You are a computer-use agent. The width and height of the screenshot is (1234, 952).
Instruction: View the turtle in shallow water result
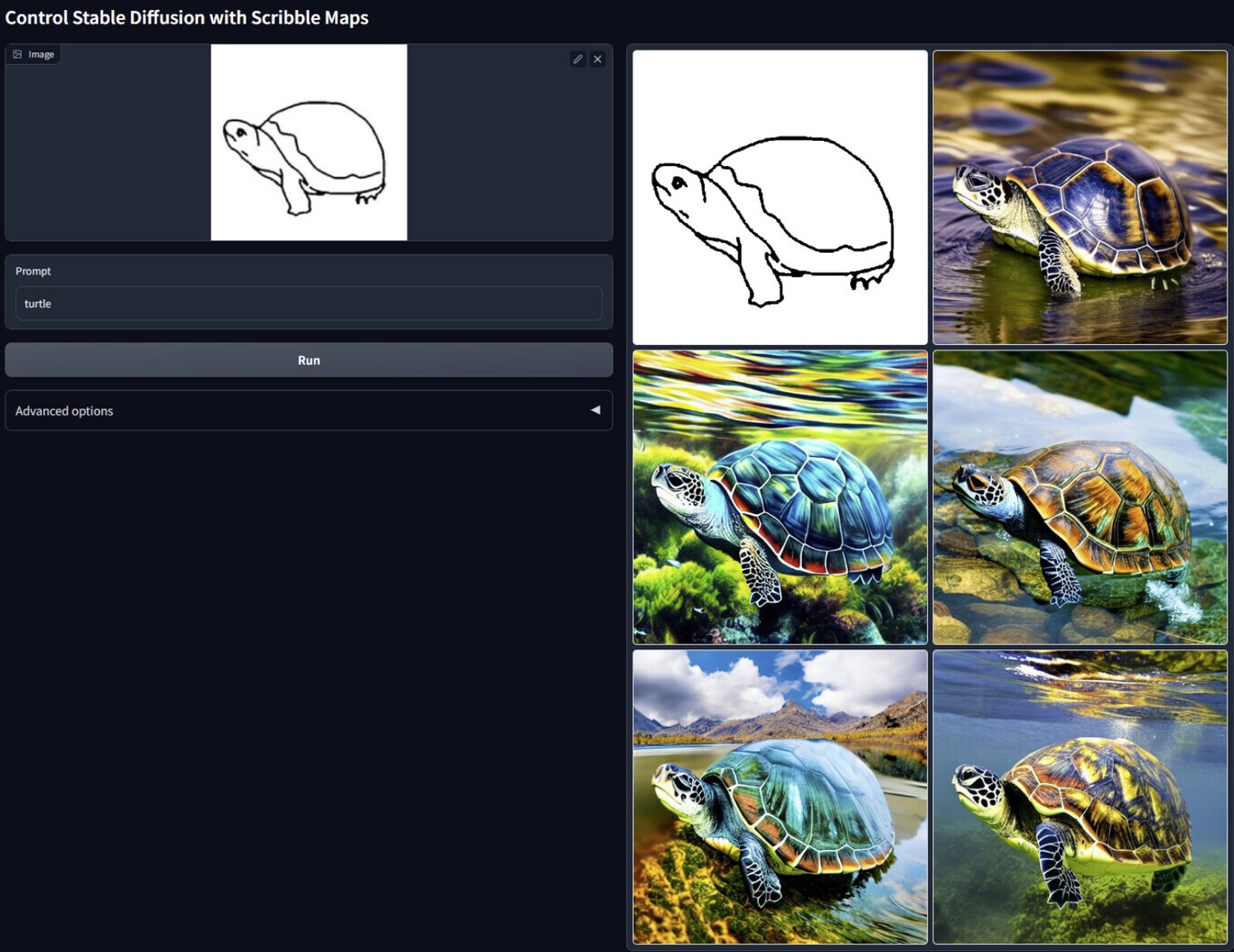coord(1080,197)
